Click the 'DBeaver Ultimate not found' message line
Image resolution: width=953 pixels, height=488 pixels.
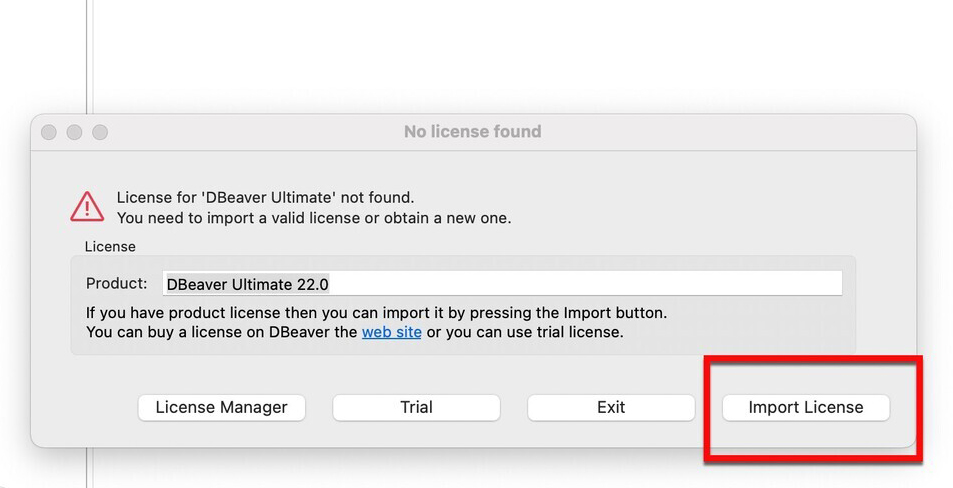[x=265, y=198]
